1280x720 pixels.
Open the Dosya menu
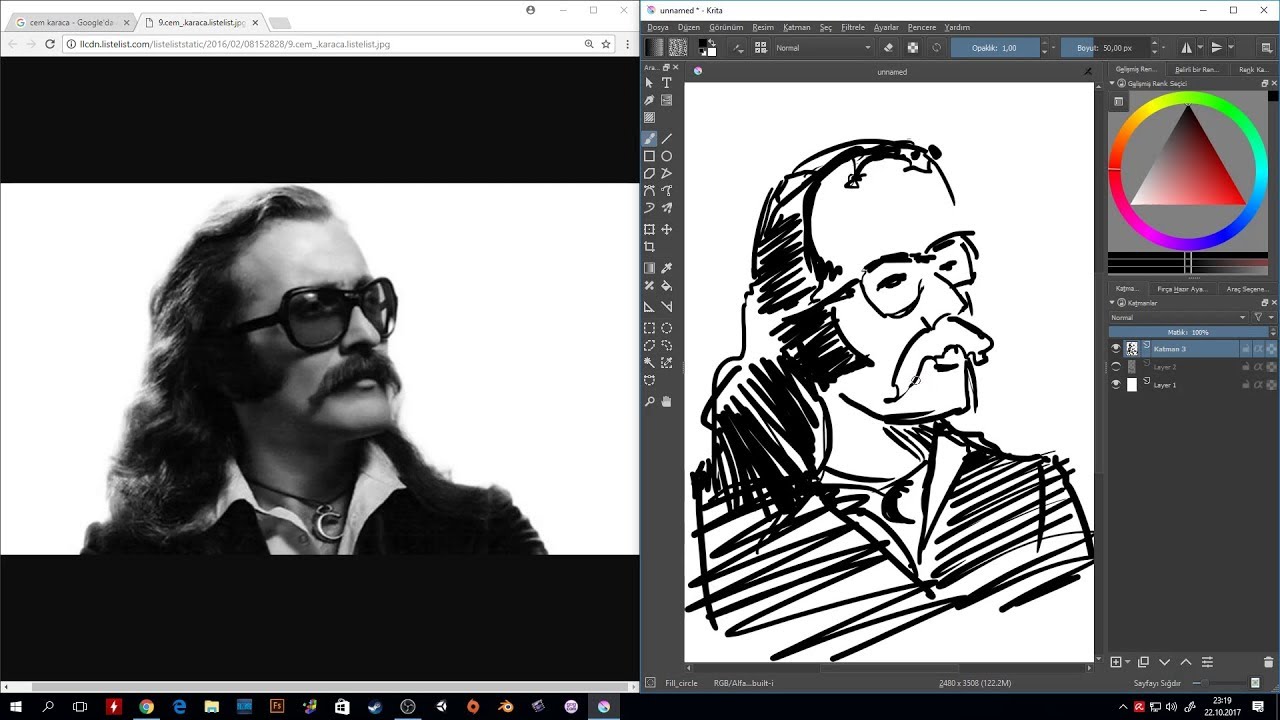658,27
